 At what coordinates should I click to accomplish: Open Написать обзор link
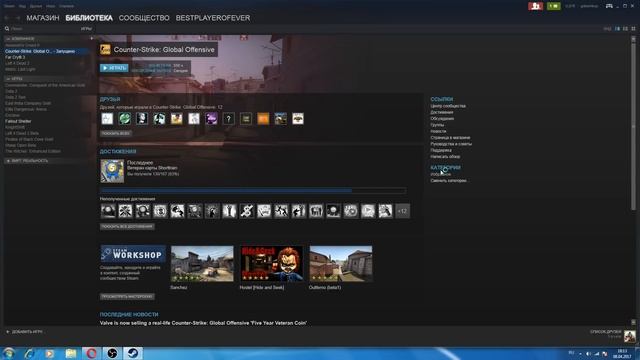coord(445,157)
